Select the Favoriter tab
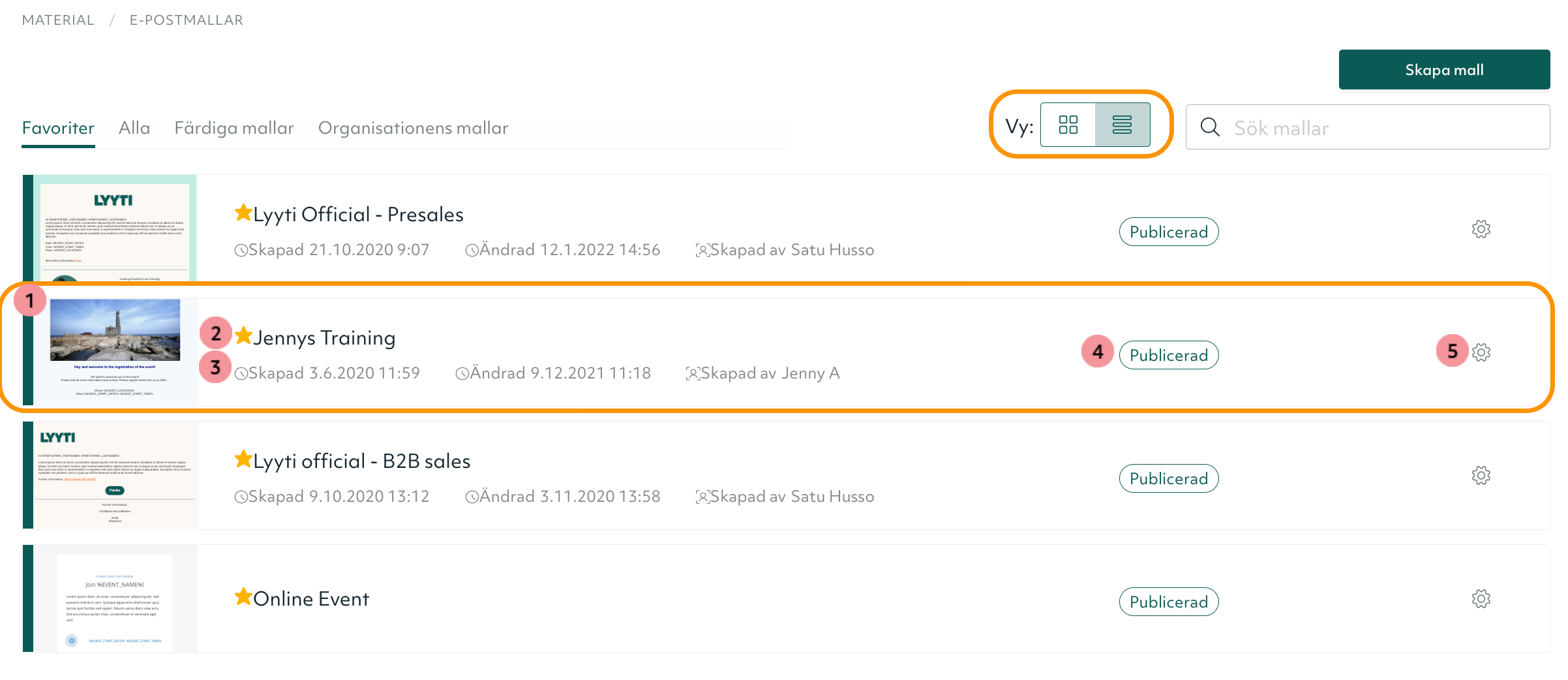 click(58, 128)
